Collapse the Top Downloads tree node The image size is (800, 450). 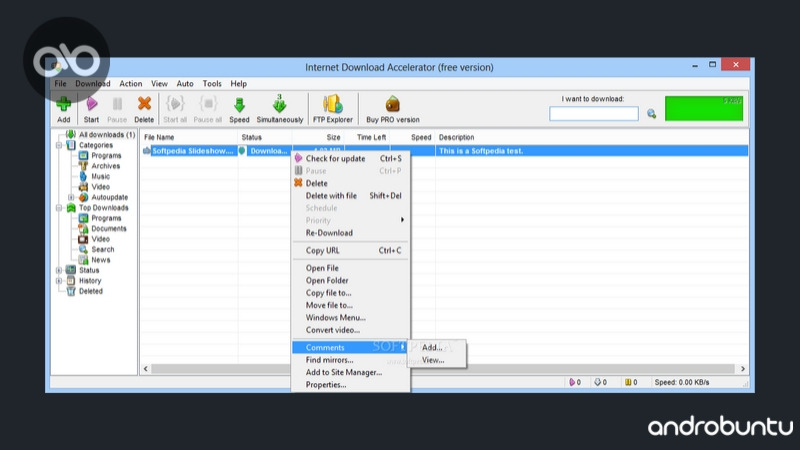coord(59,208)
